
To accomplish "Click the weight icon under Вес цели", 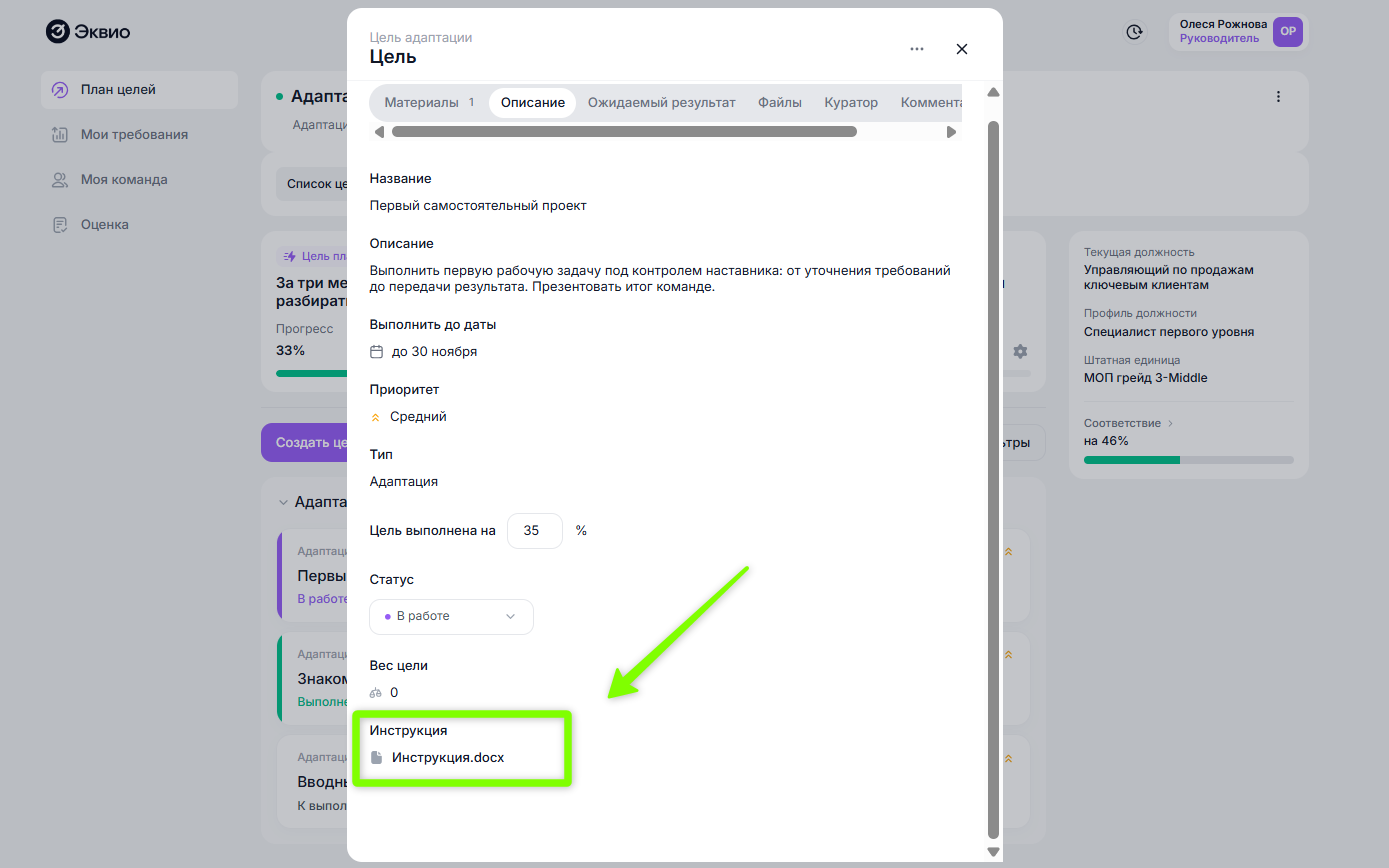I will coord(376,692).
